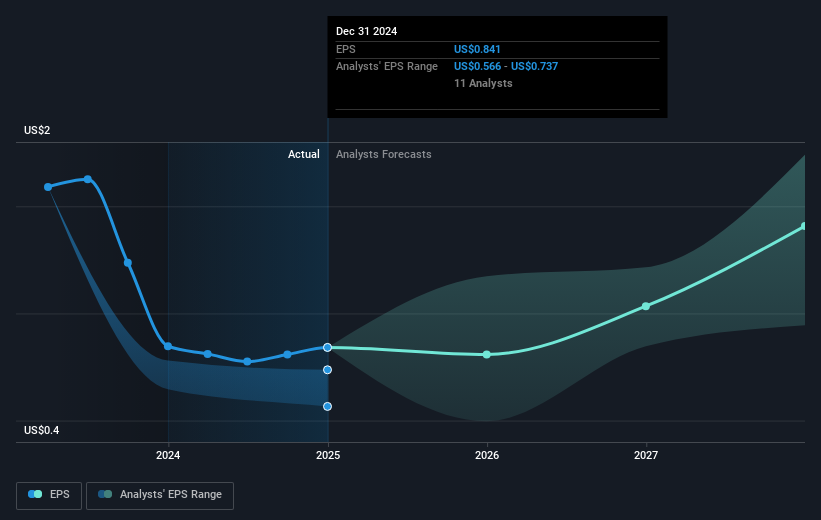Click the 2026 x-axis label

tap(487, 455)
